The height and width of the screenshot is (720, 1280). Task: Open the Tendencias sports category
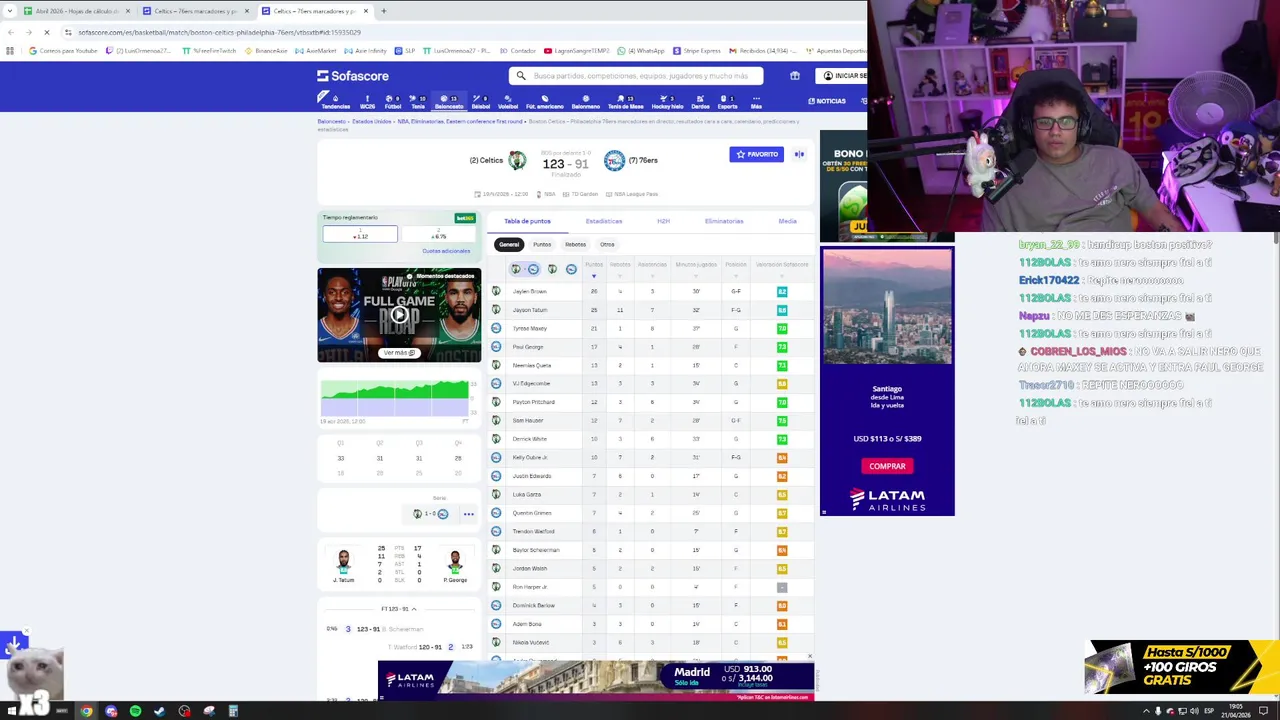tap(335, 102)
